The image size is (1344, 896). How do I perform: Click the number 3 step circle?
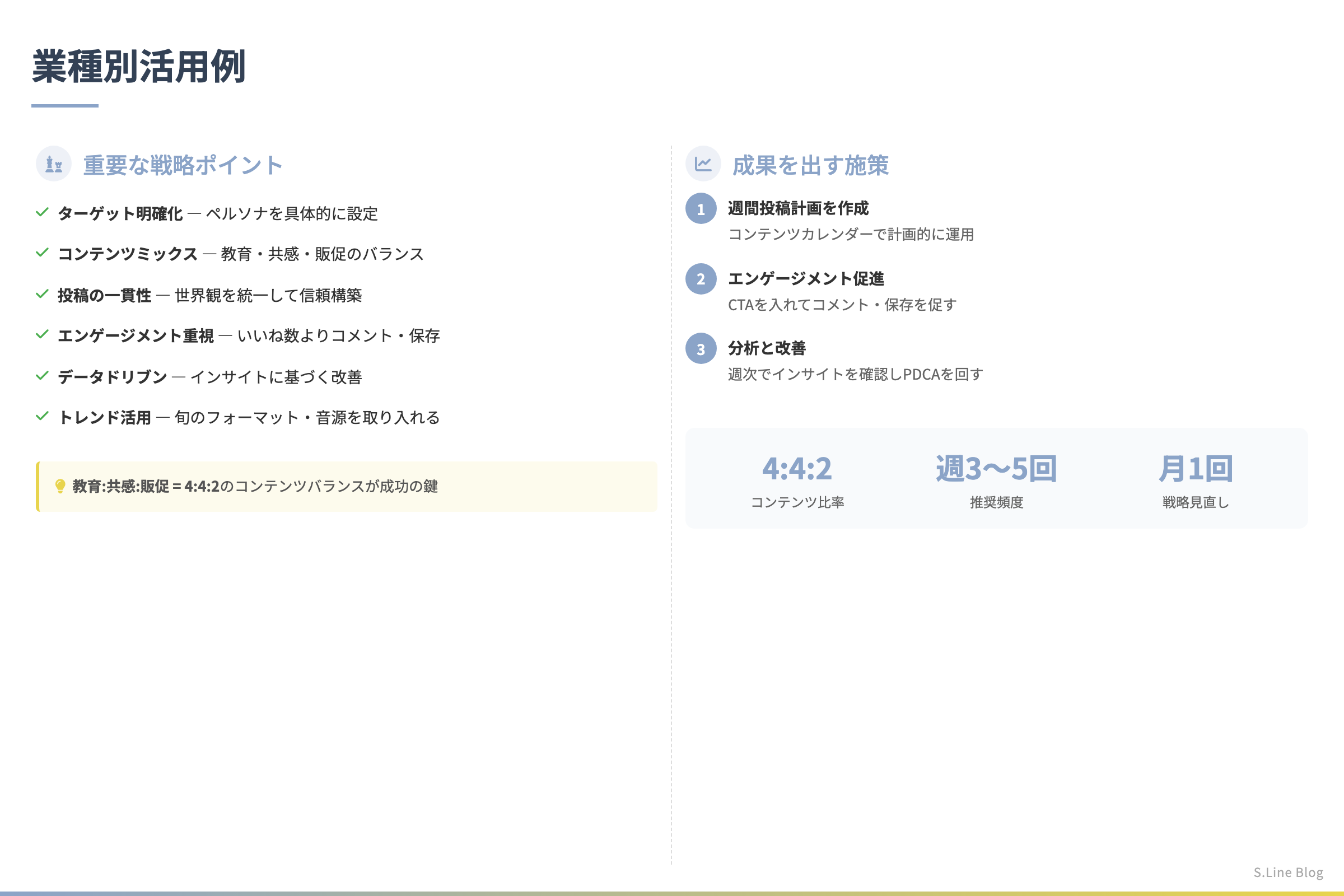[x=701, y=348]
